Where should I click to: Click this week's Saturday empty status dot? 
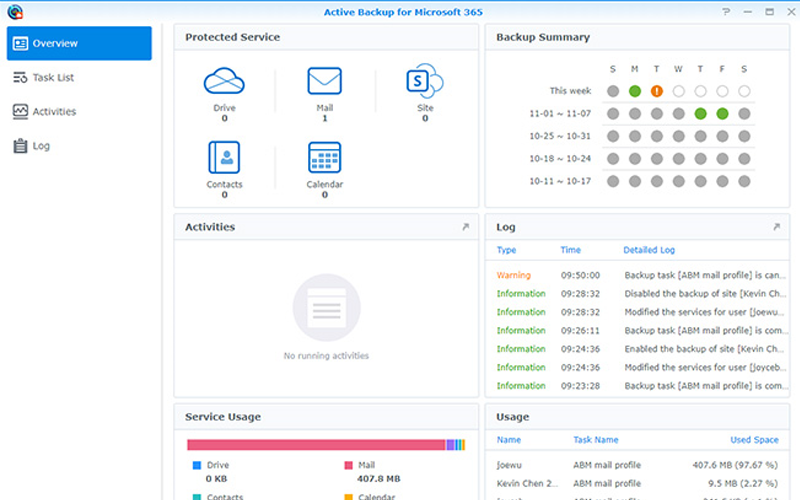coord(744,91)
